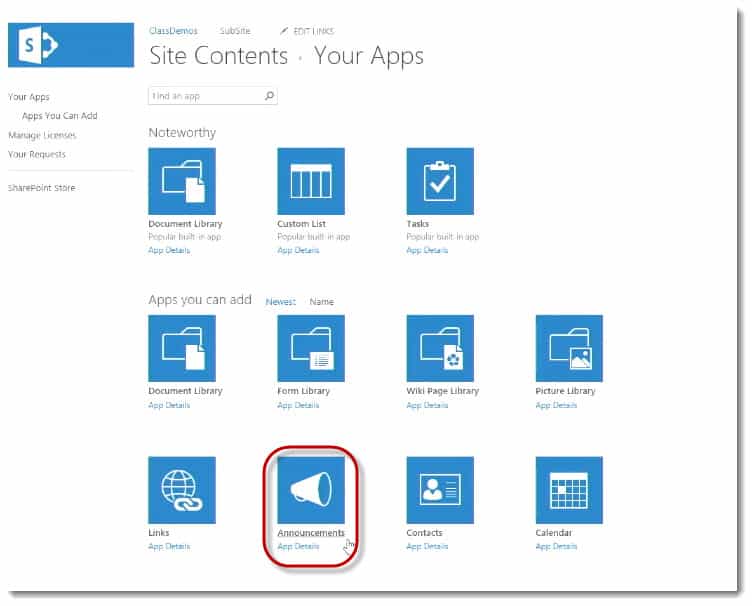This screenshot has width=752, height=606.
Task: Open App Details under Tasks
Action: click(x=427, y=250)
